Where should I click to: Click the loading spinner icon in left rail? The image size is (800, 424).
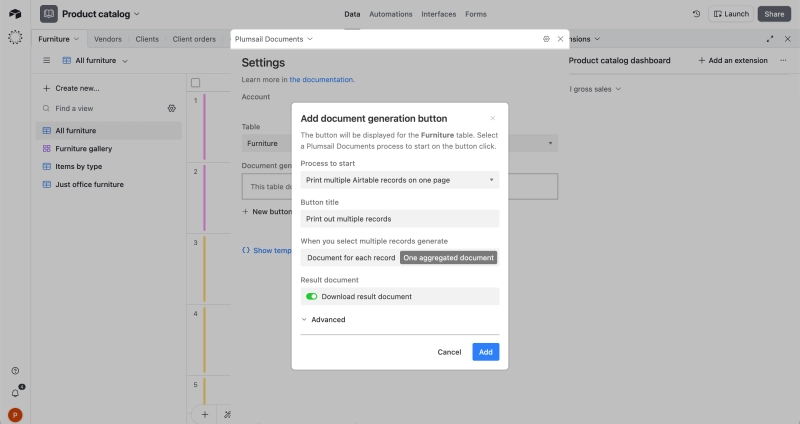(x=15, y=37)
